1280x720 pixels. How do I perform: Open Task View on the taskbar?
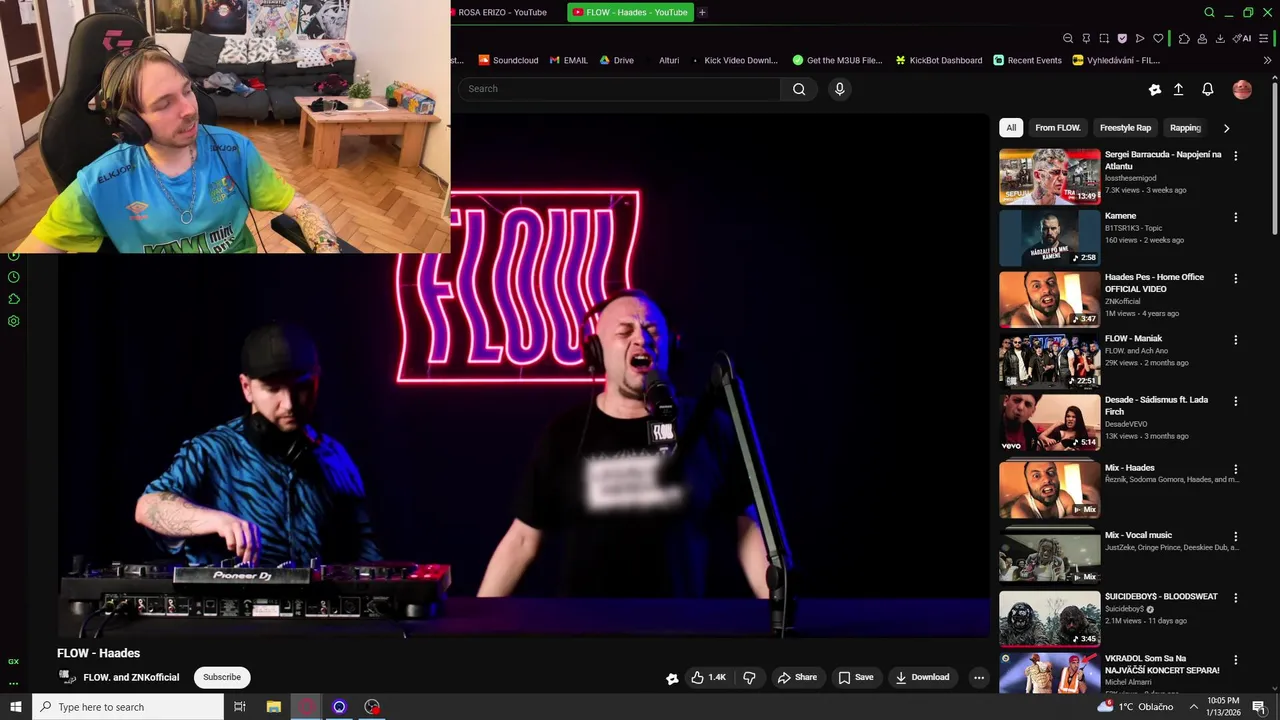coord(239,707)
